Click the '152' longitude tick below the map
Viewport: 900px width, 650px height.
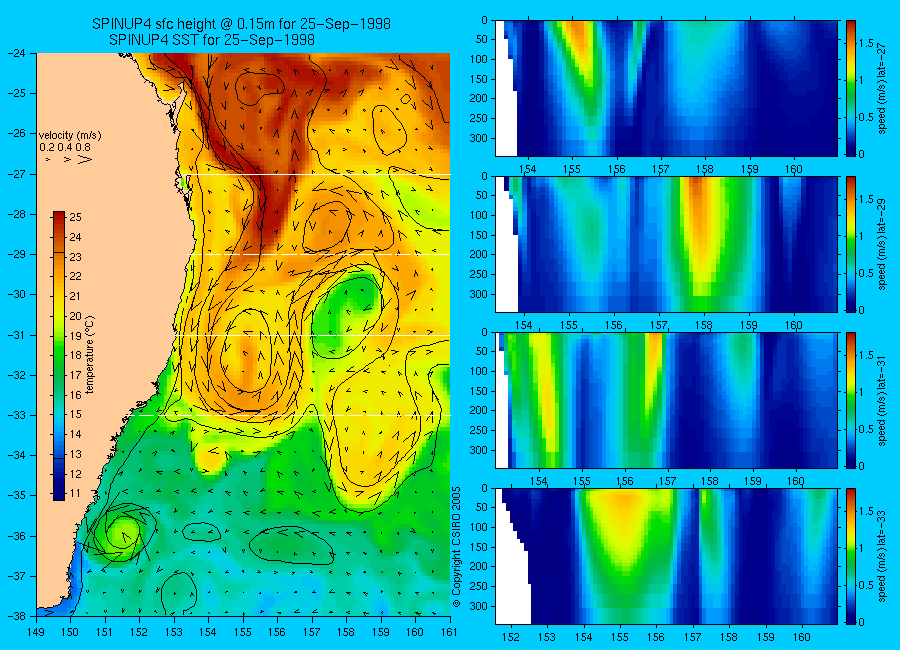click(139, 632)
